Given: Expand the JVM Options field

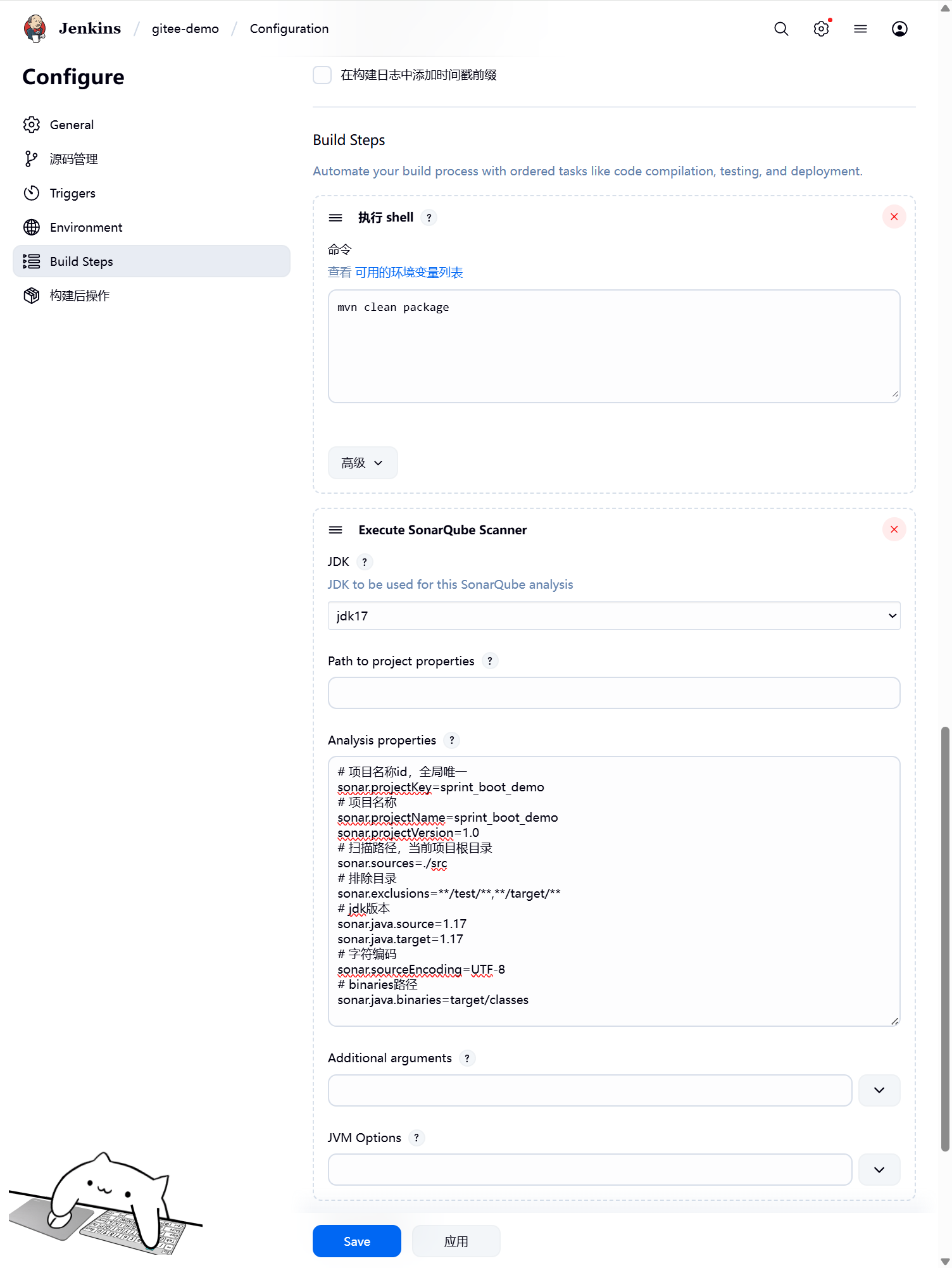Looking at the screenshot, I should click(879, 1170).
